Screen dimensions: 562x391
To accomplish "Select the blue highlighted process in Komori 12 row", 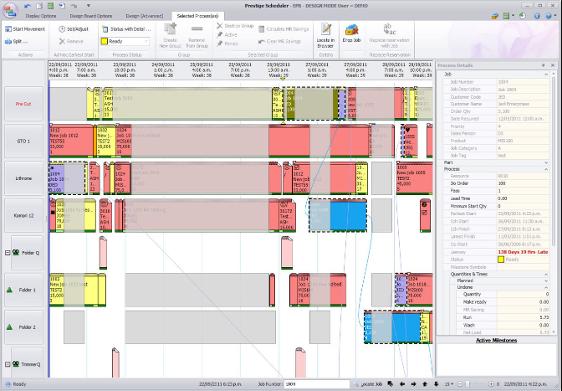I will (x=338, y=215).
